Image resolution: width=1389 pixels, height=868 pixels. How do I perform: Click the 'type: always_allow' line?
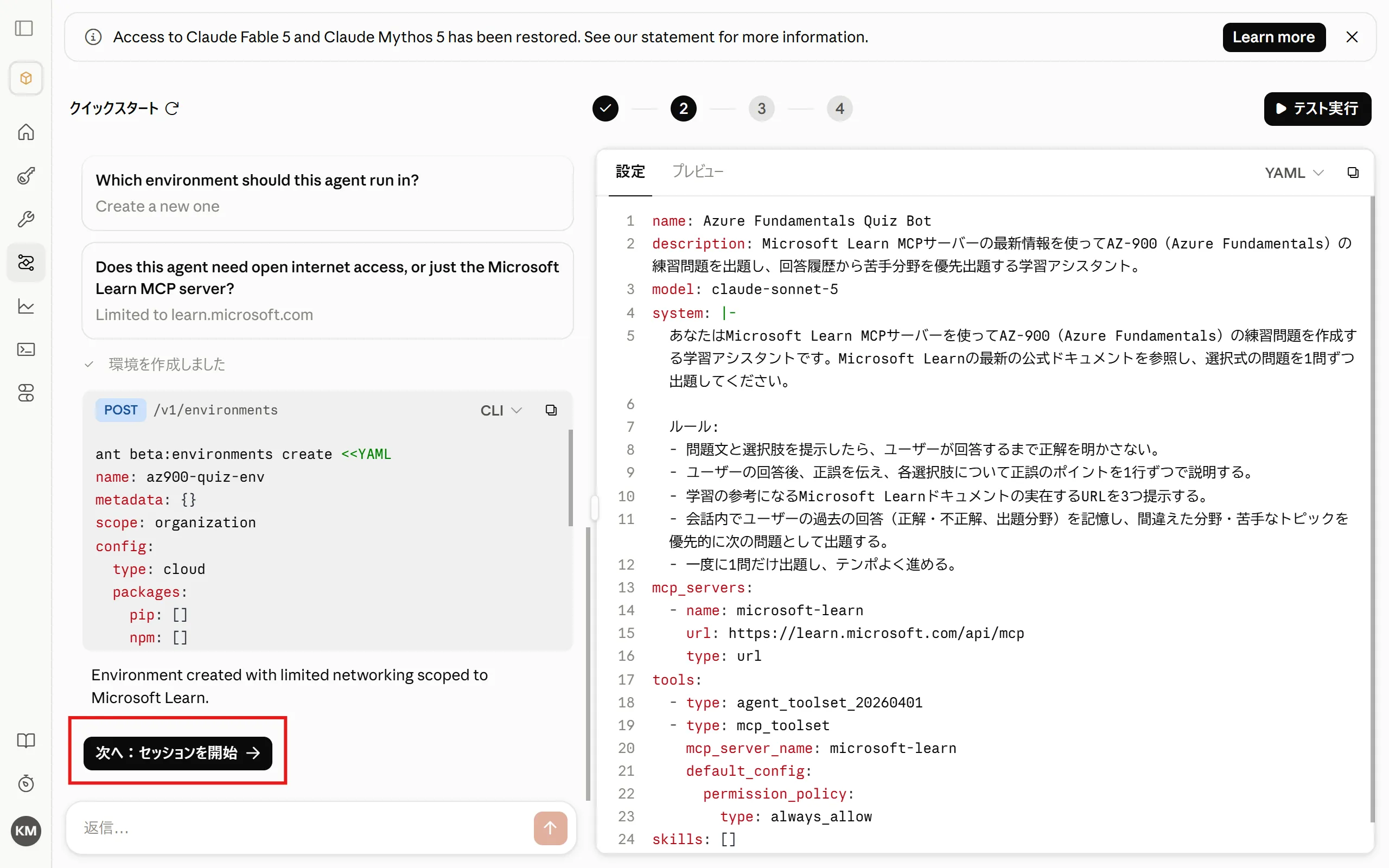[796, 817]
